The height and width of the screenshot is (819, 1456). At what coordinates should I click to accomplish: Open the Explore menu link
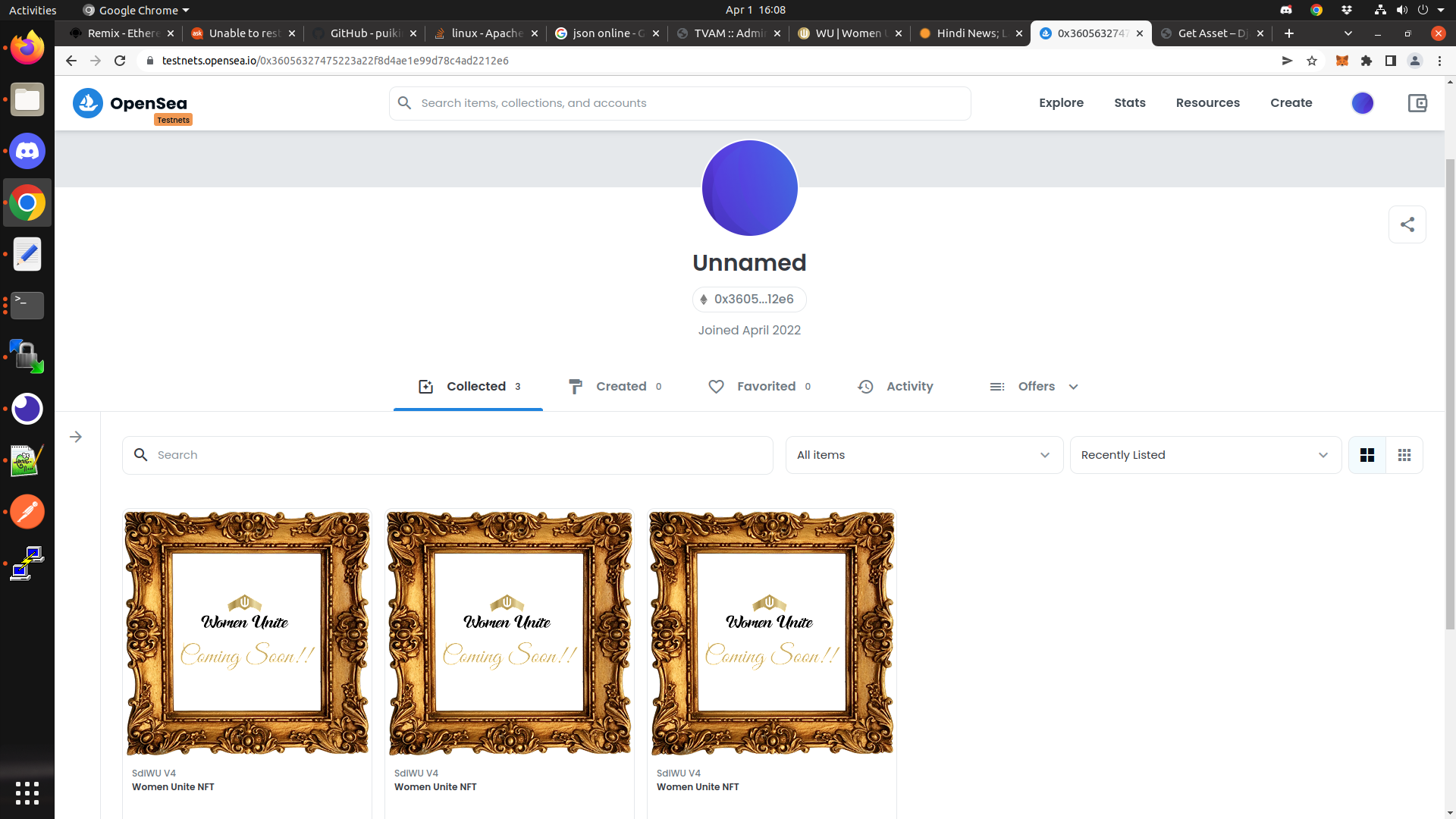pyautogui.click(x=1061, y=103)
